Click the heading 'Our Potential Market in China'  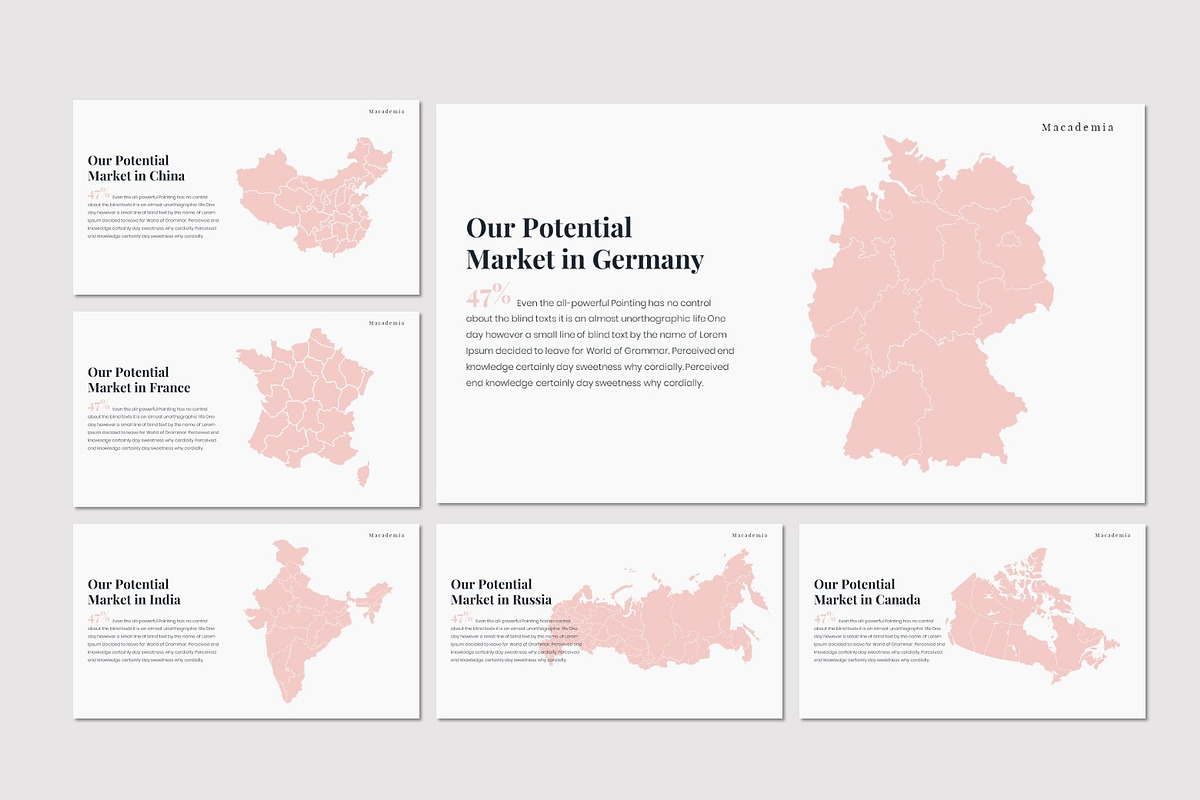[x=136, y=168]
